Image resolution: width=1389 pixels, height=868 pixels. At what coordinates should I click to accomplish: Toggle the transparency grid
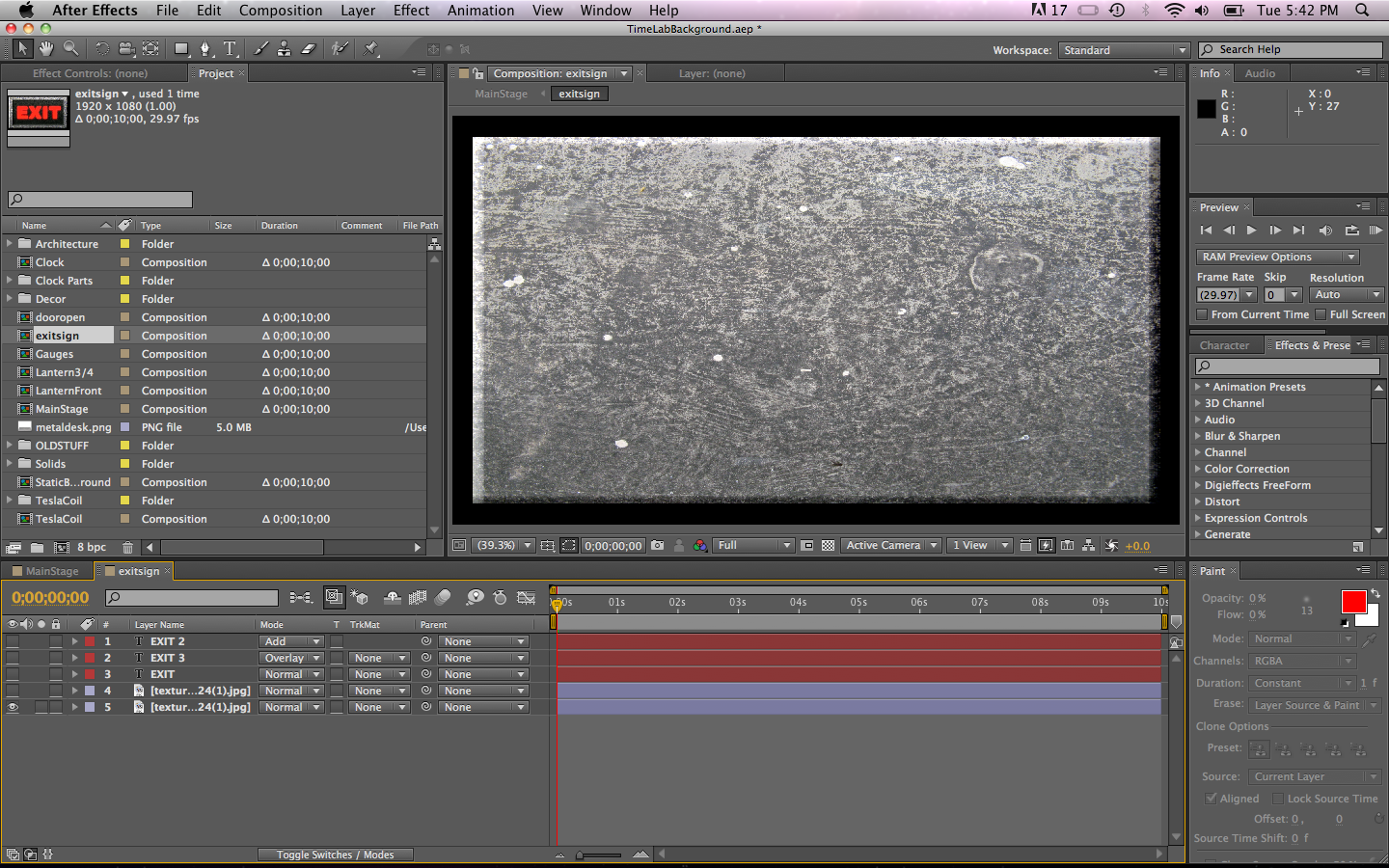point(828,545)
